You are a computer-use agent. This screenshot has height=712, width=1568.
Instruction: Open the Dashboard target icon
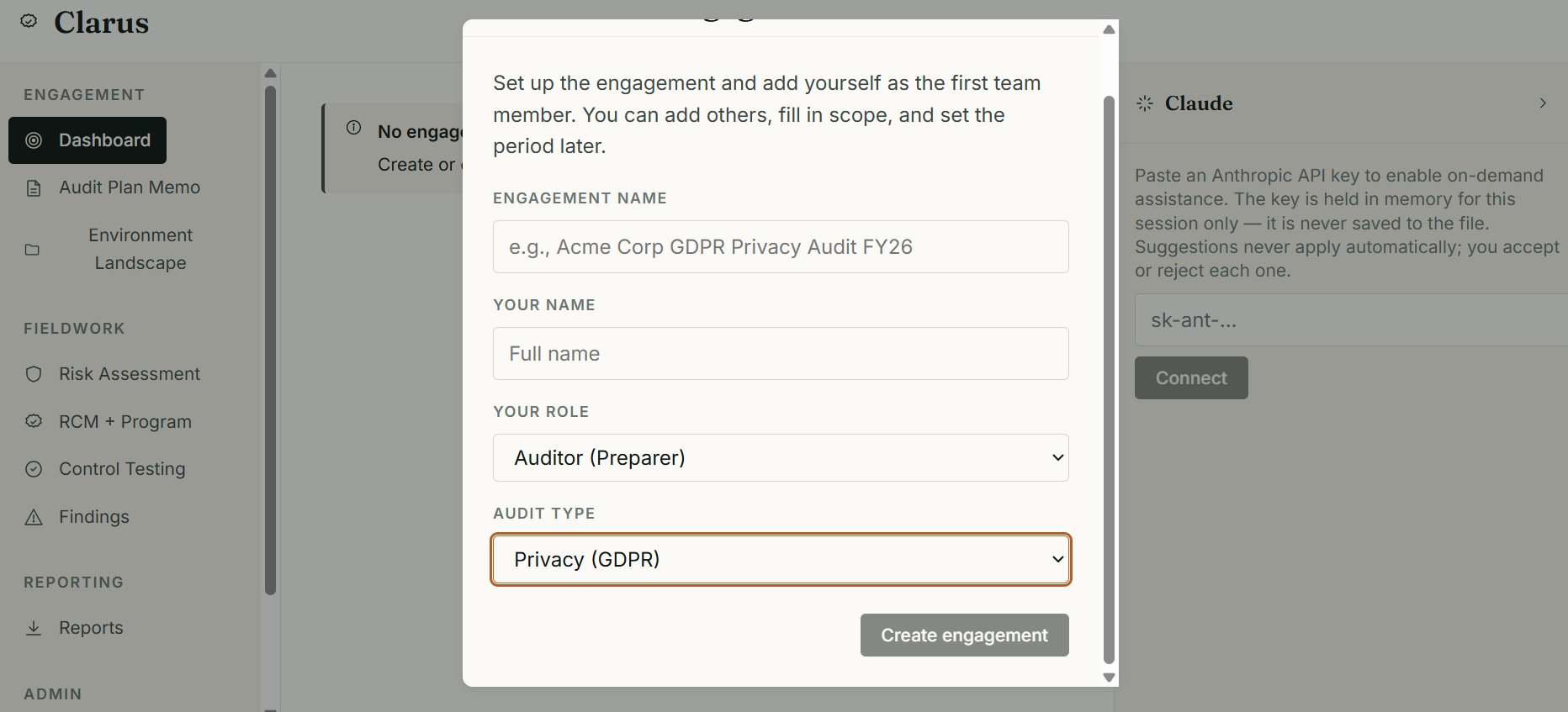(x=34, y=140)
